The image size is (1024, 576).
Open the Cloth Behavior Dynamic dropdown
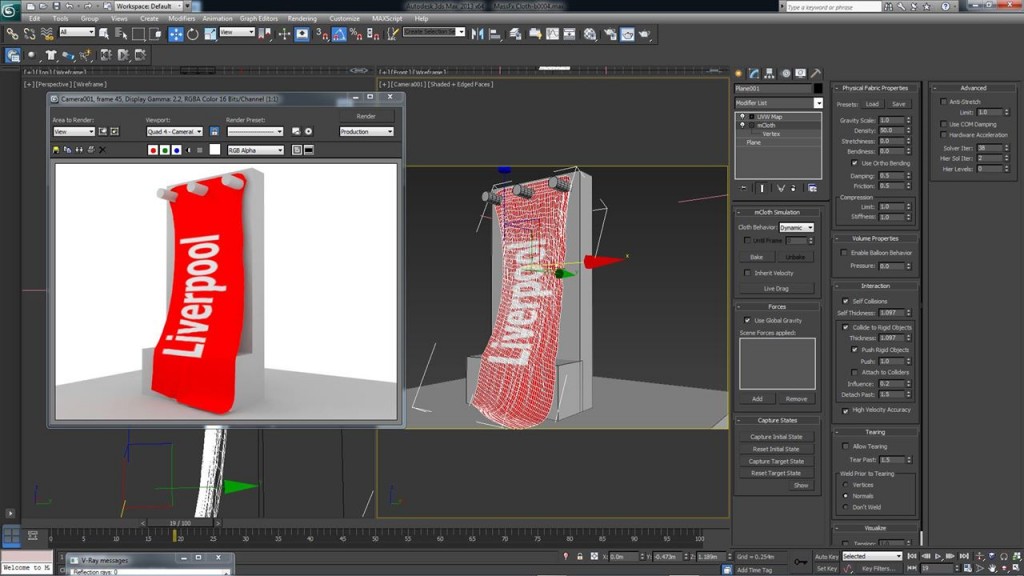[x=796, y=227]
